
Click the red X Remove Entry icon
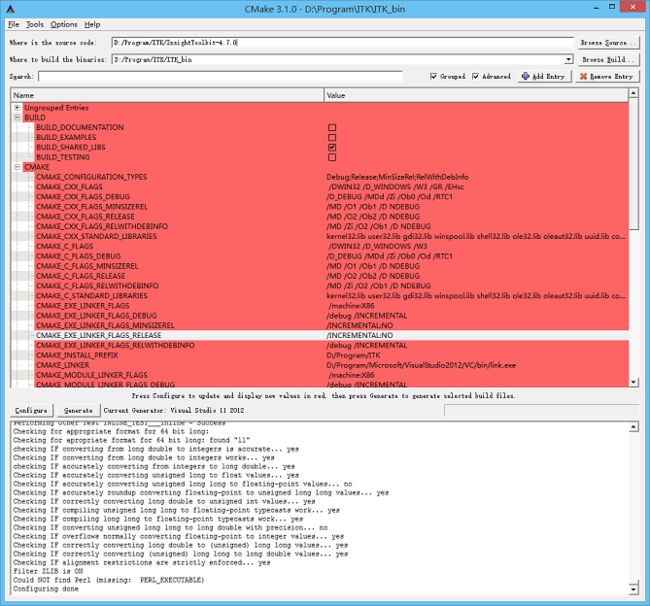[583, 76]
